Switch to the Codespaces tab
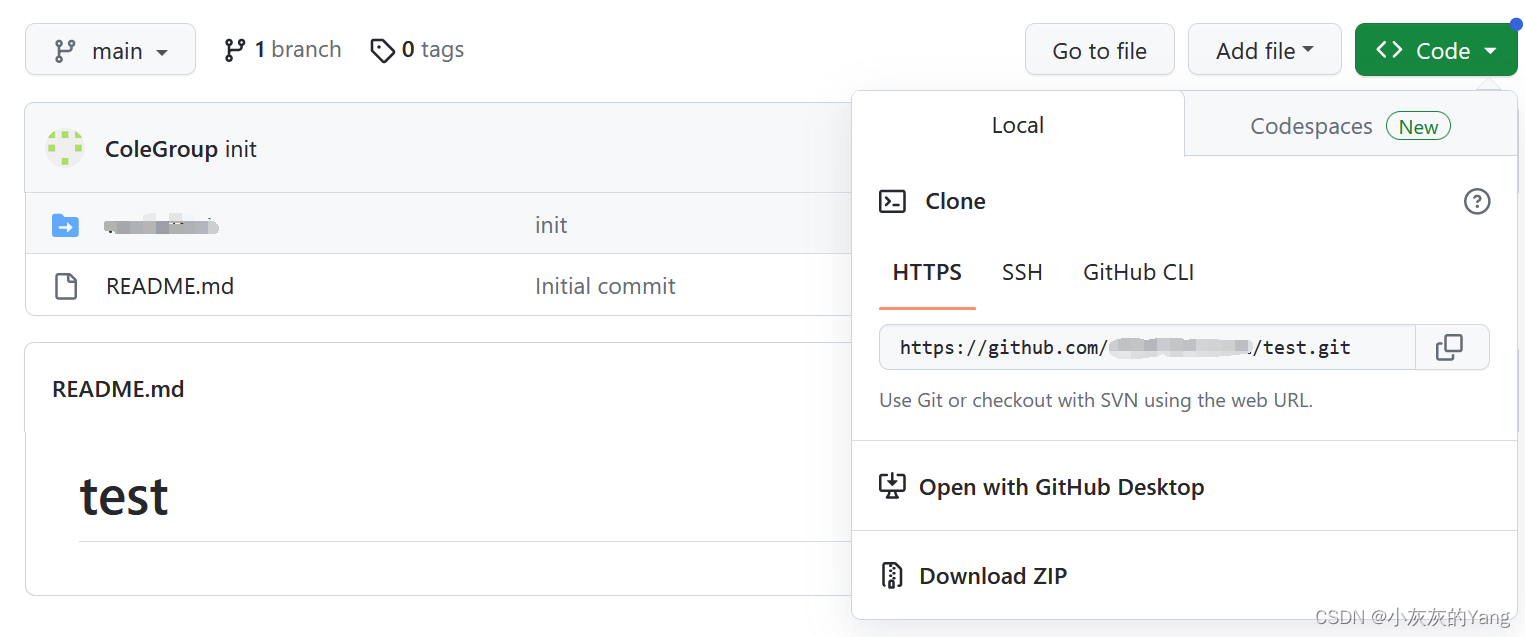1525x637 pixels. click(1350, 126)
